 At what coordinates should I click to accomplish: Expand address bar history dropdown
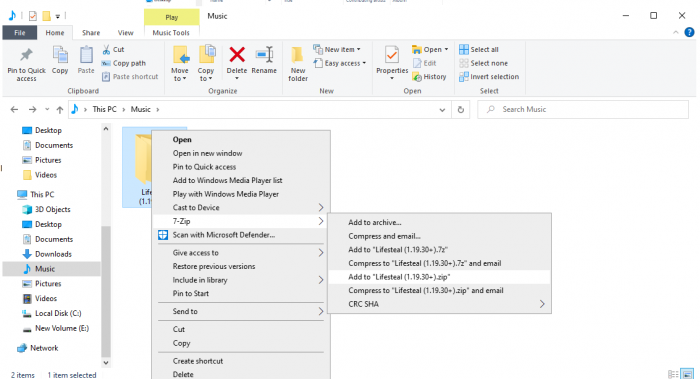pos(442,109)
